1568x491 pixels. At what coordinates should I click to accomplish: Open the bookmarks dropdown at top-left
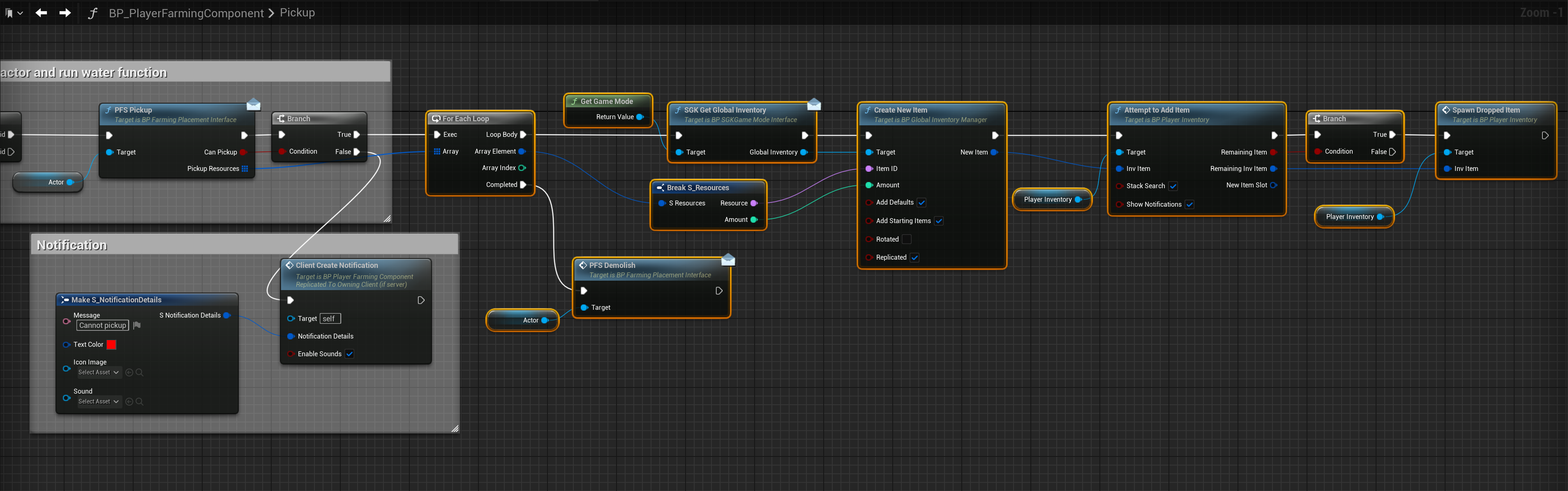click(x=14, y=13)
